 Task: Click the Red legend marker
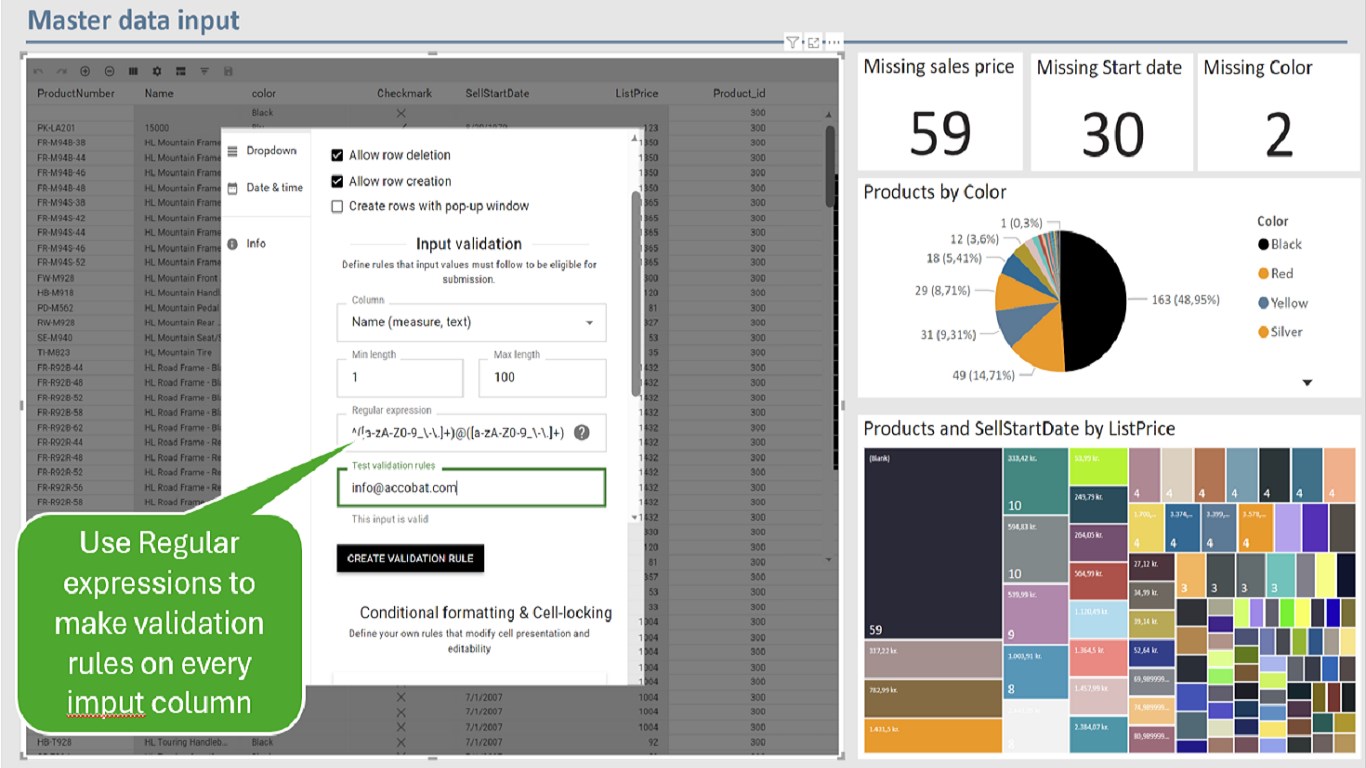[x=1263, y=274]
